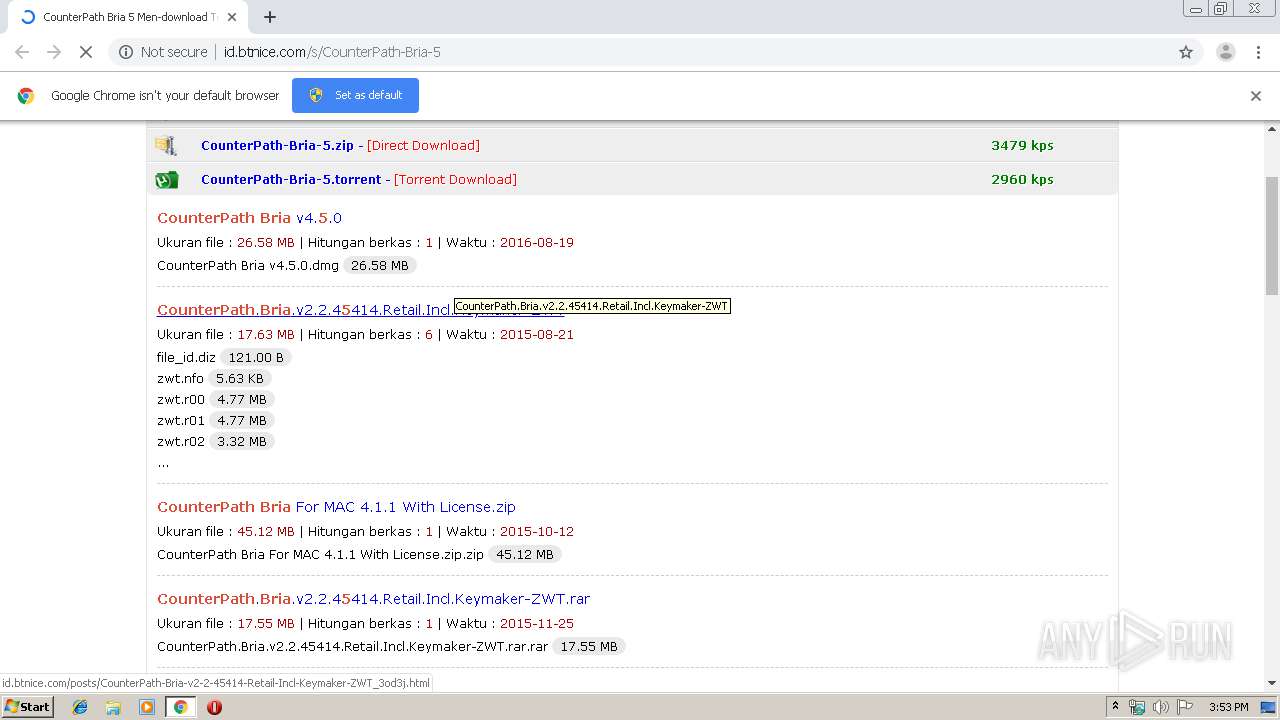1280x720 pixels.
Task: Open a new tab with plus button
Action: coord(270,17)
